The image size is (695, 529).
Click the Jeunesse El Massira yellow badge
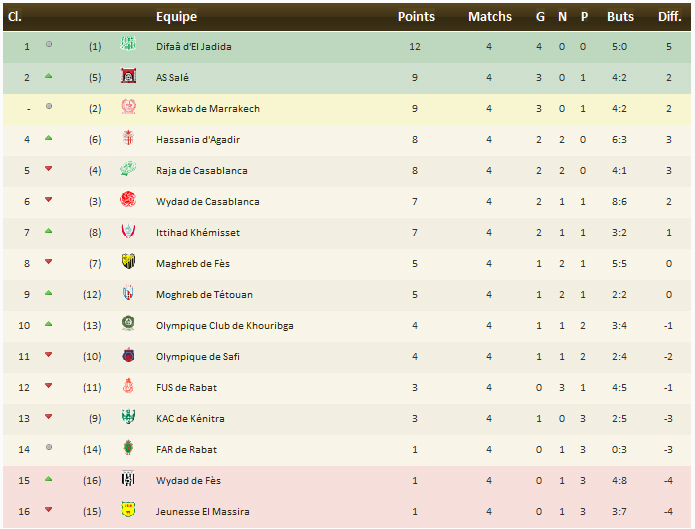[x=127, y=510]
